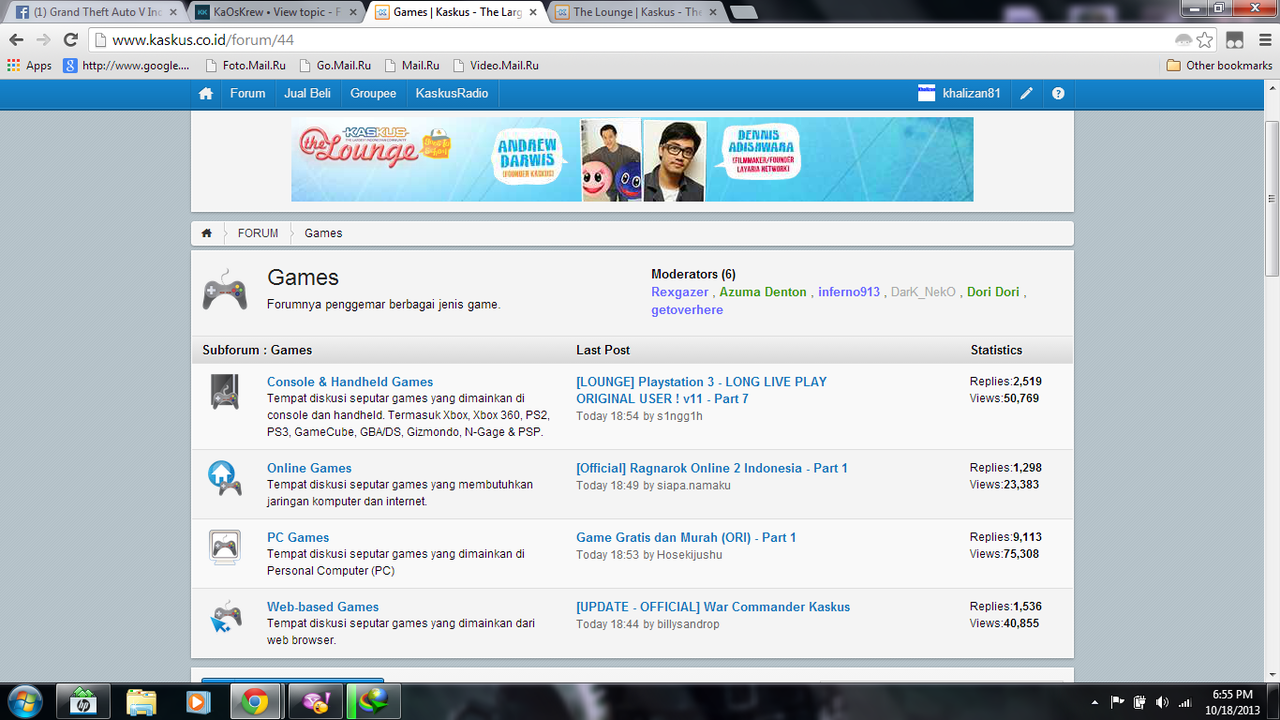Open KaskusRadio in the navbar
1280x720 pixels.
[x=452, y=93]
